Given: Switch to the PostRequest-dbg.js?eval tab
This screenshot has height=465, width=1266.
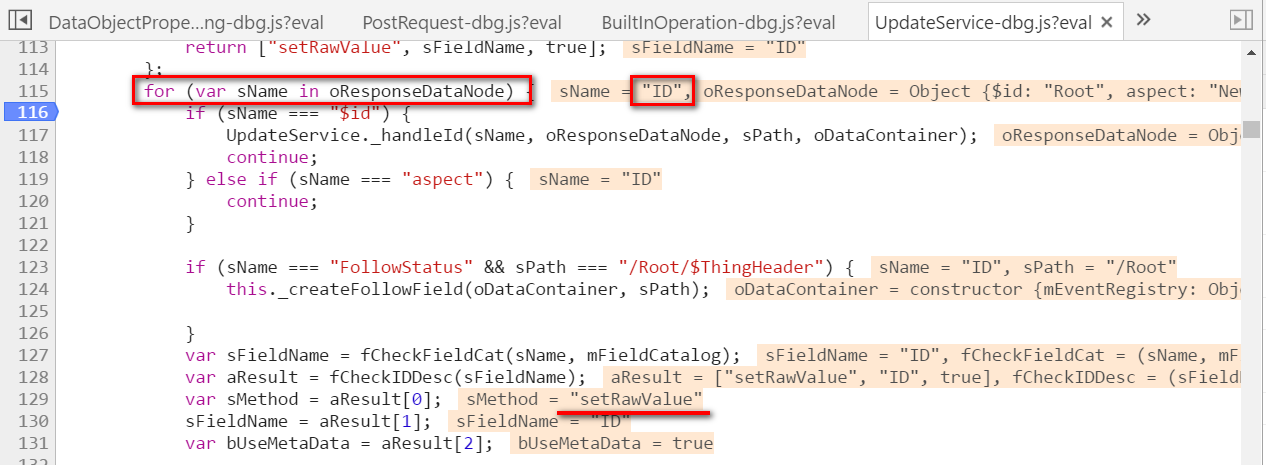Looking at the screenshot, I should point(461,22).
